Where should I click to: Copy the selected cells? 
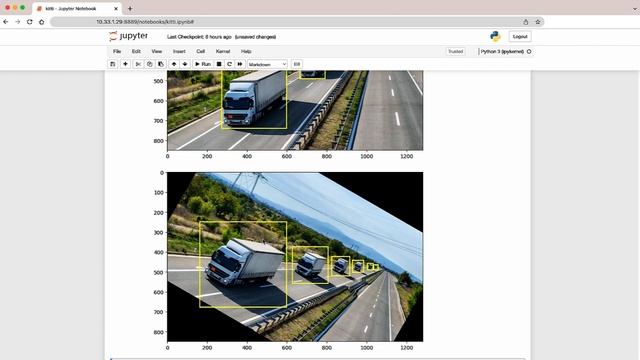tap(149, 64)
